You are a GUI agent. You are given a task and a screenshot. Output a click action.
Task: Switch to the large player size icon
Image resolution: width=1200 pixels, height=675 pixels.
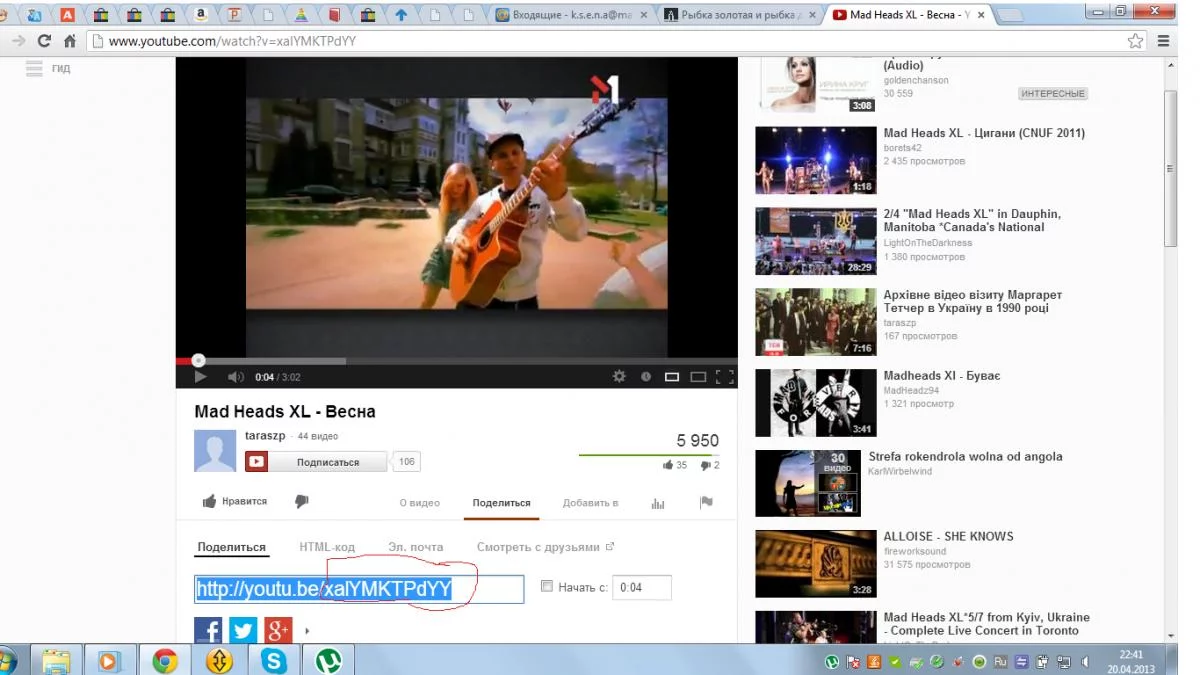[x=698, y=377]
